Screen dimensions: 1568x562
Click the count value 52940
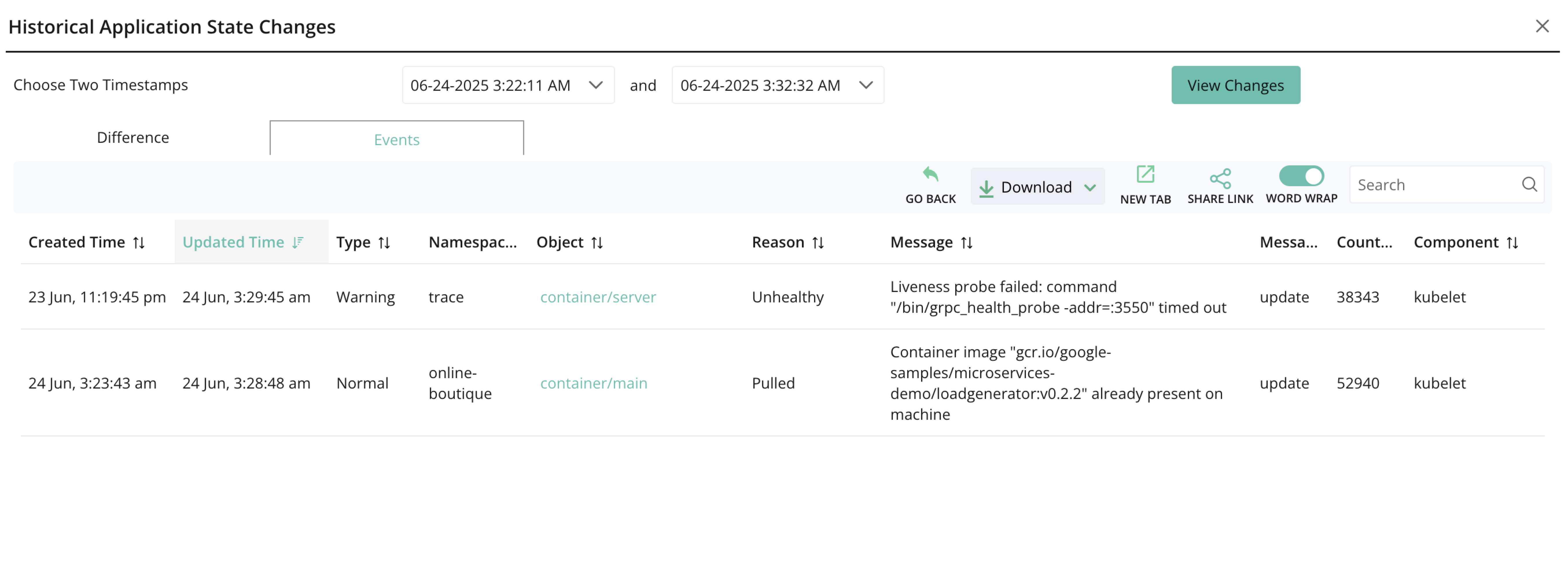(x=1357, y=383)
